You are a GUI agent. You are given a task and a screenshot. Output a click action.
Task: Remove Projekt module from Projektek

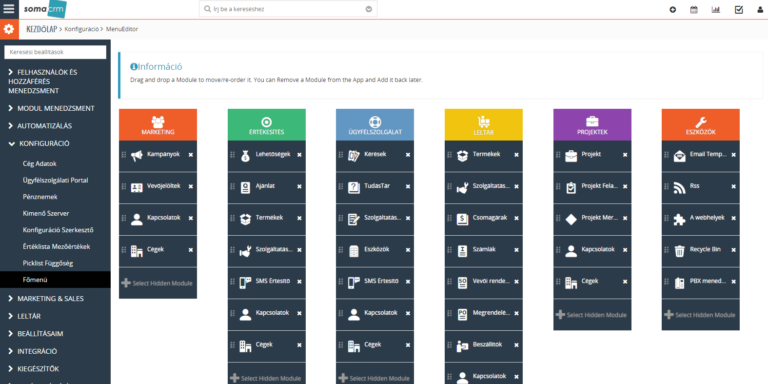click(625, 155)
